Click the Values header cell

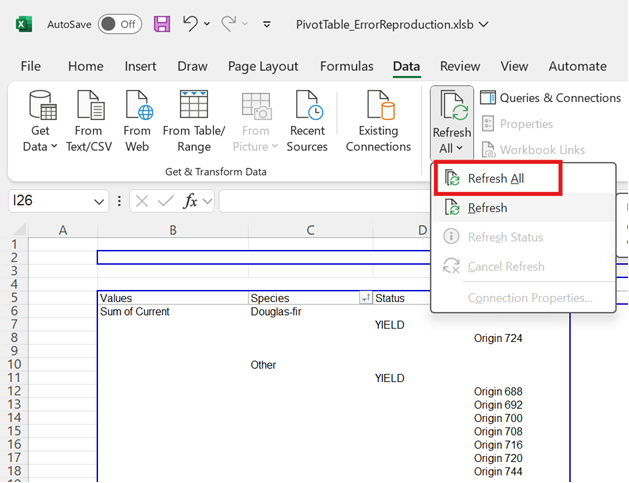click(x=173, y=298)
